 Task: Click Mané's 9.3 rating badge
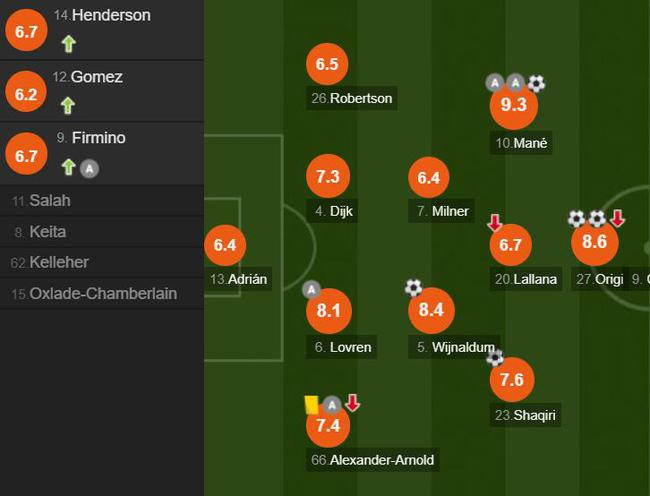point(513,107)
